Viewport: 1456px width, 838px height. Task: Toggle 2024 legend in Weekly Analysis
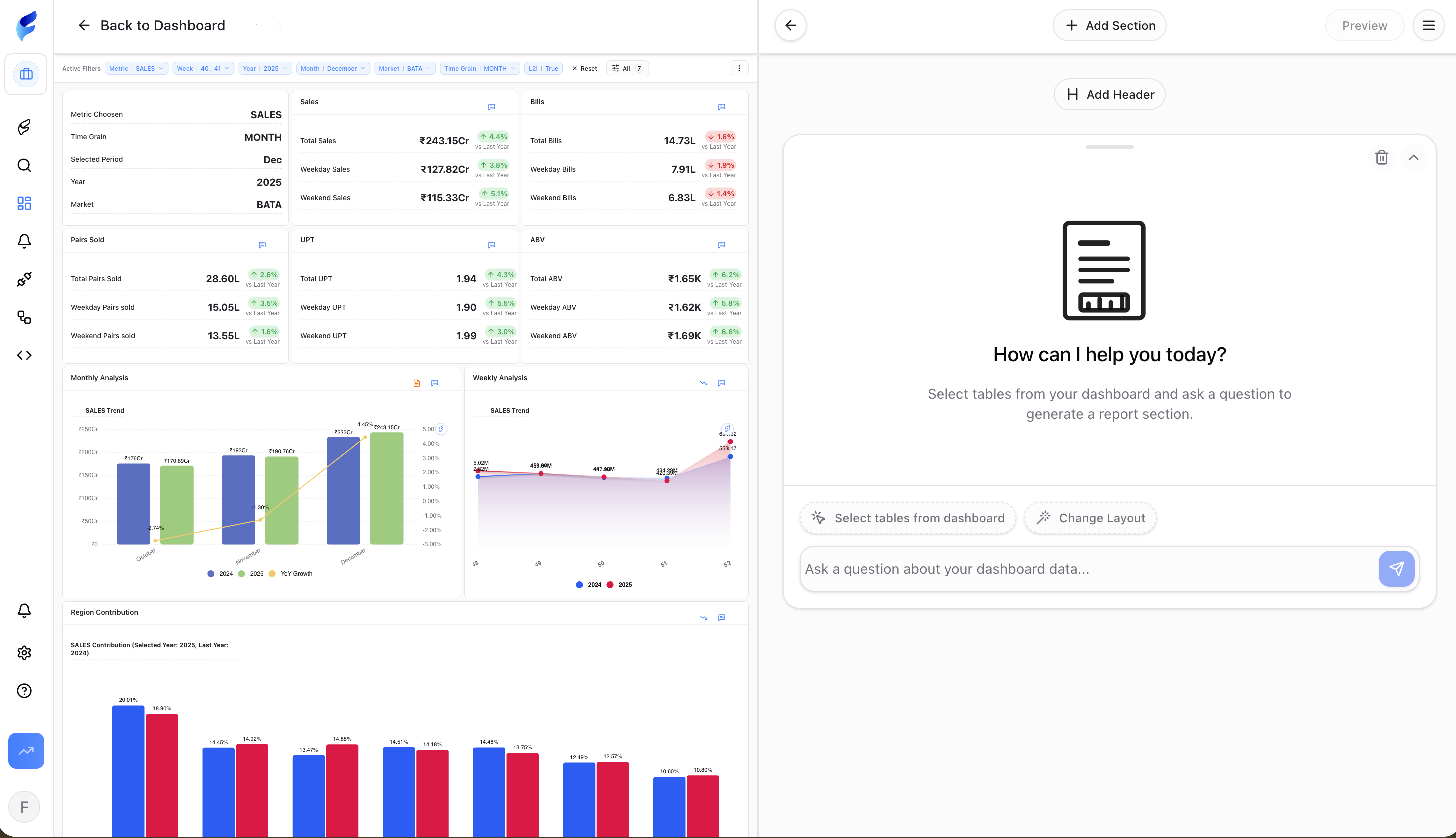click(588, 585)
